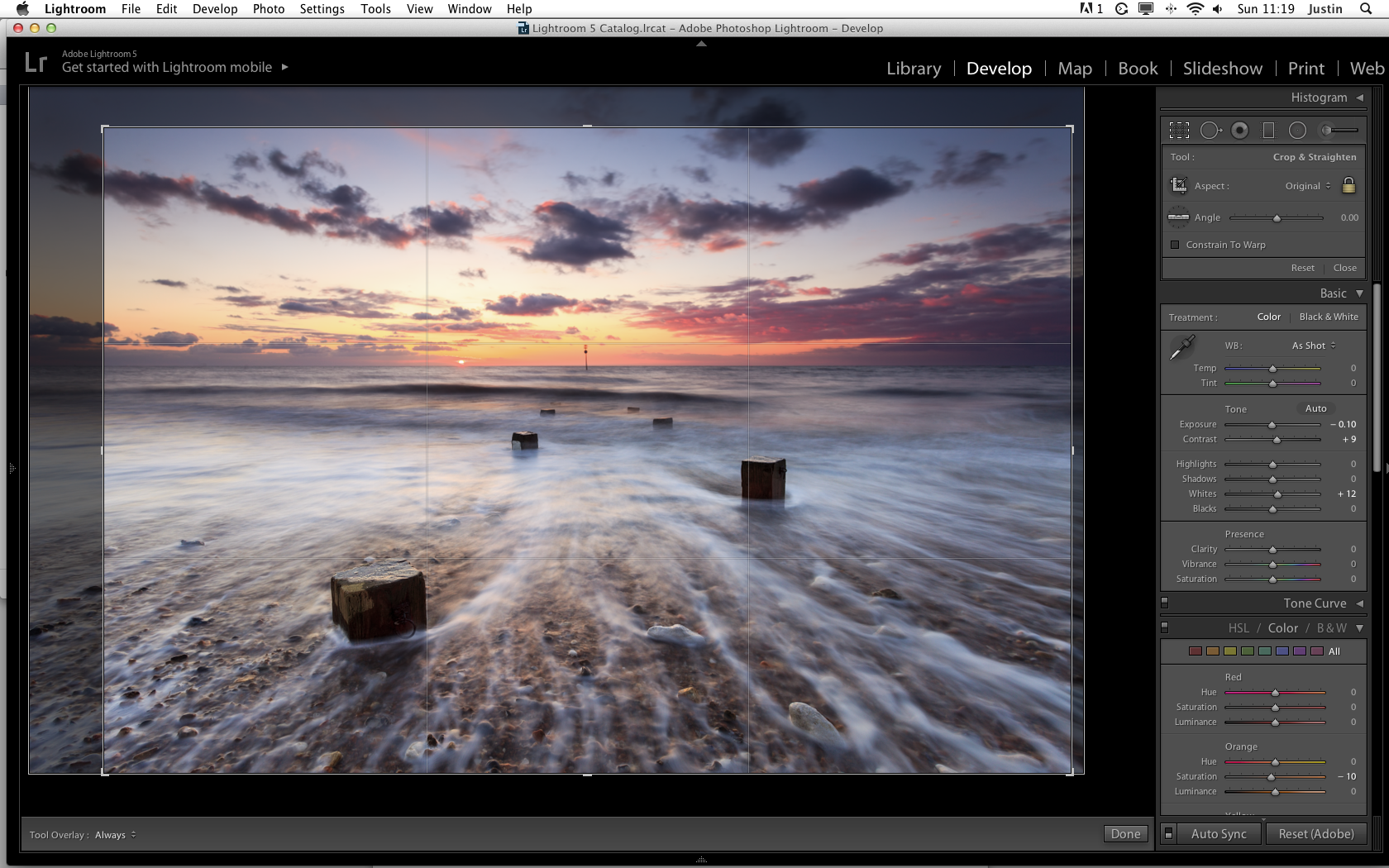Select the Graduated Filter tool
The width and height of the screenshot is (1389, 868).
(1269, 130)
